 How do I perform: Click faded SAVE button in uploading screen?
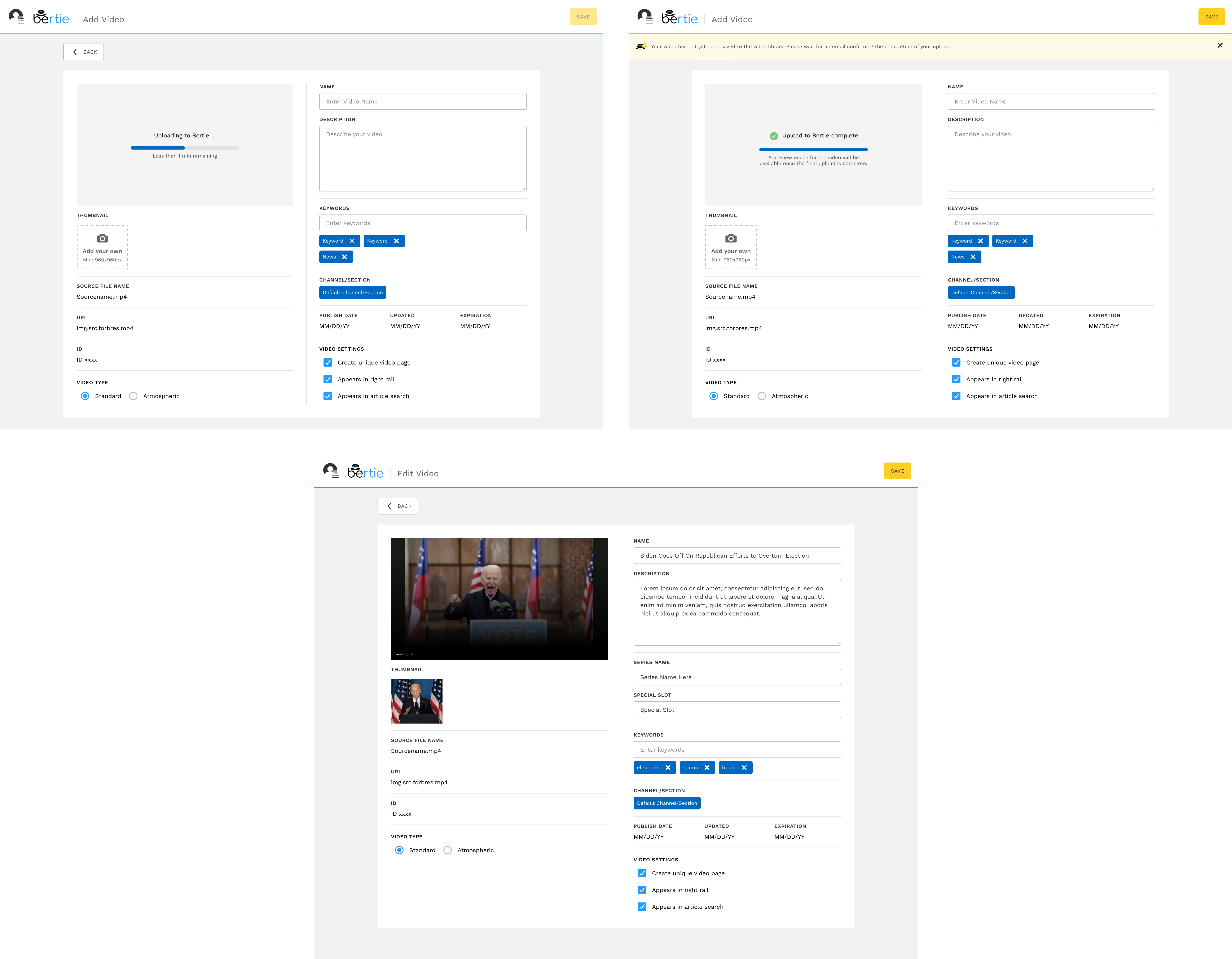[x=583, y=17]
